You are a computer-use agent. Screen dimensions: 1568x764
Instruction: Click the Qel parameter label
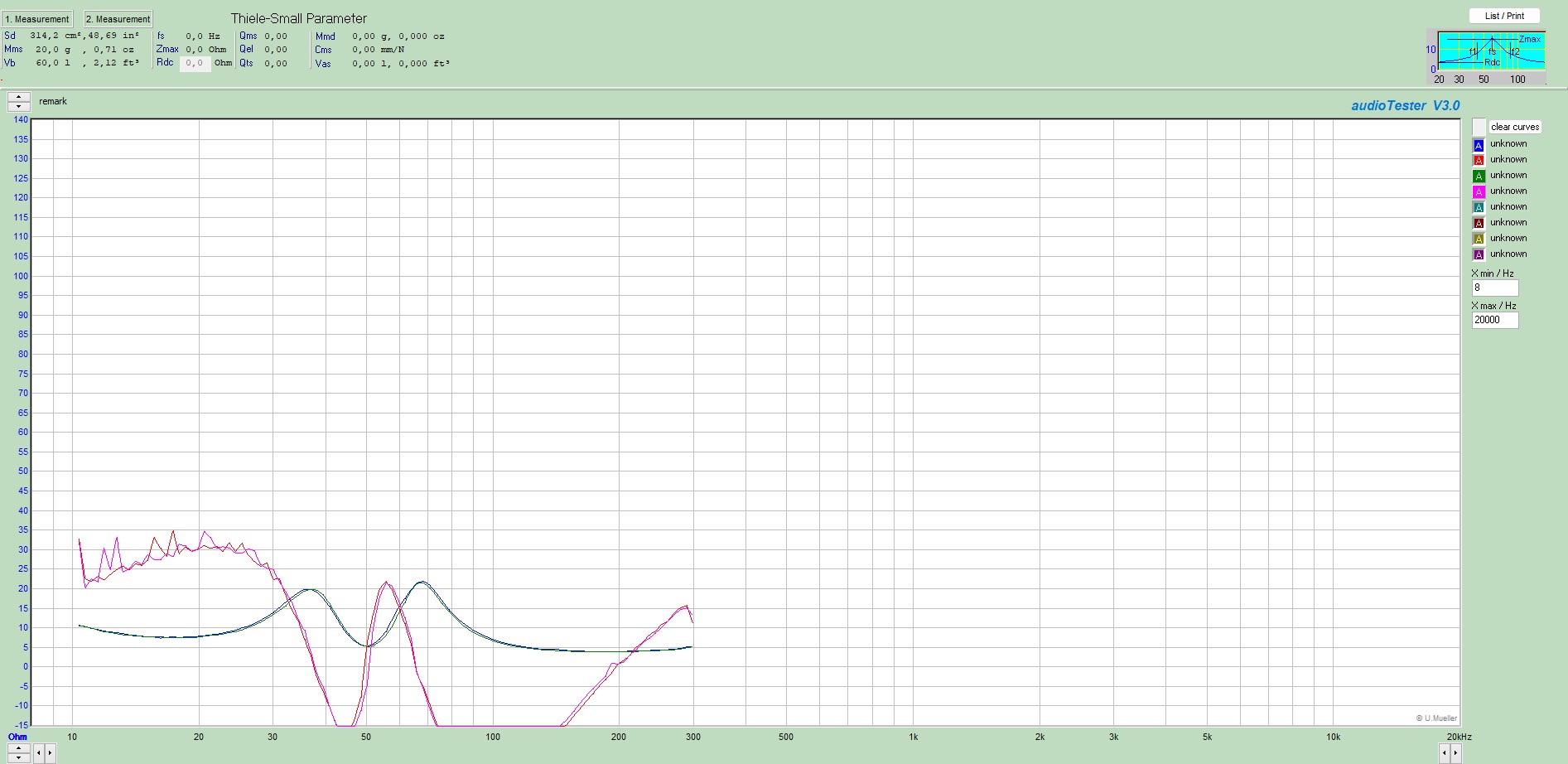point(247,49)
